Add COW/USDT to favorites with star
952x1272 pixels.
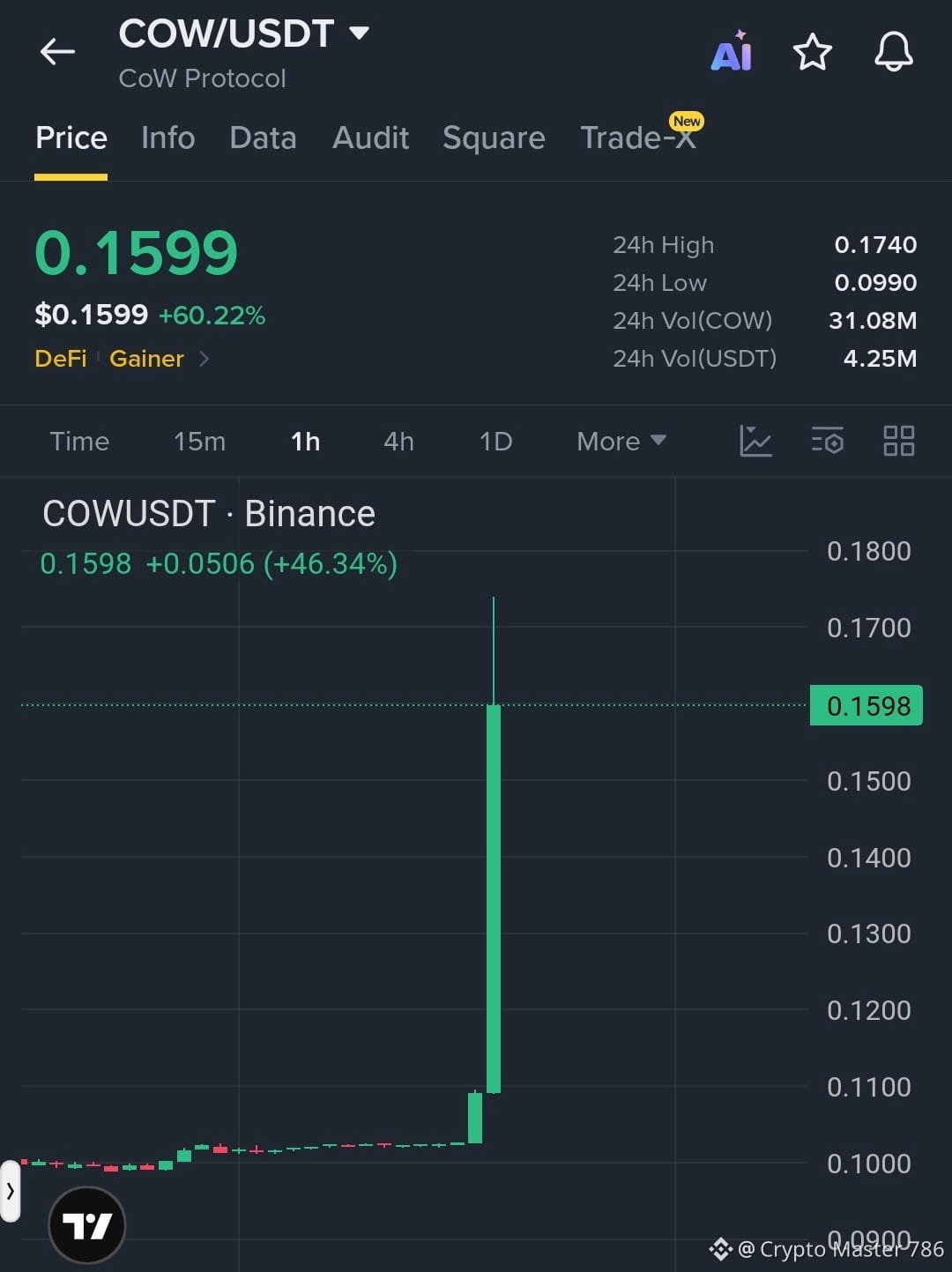tap(812, 52)
